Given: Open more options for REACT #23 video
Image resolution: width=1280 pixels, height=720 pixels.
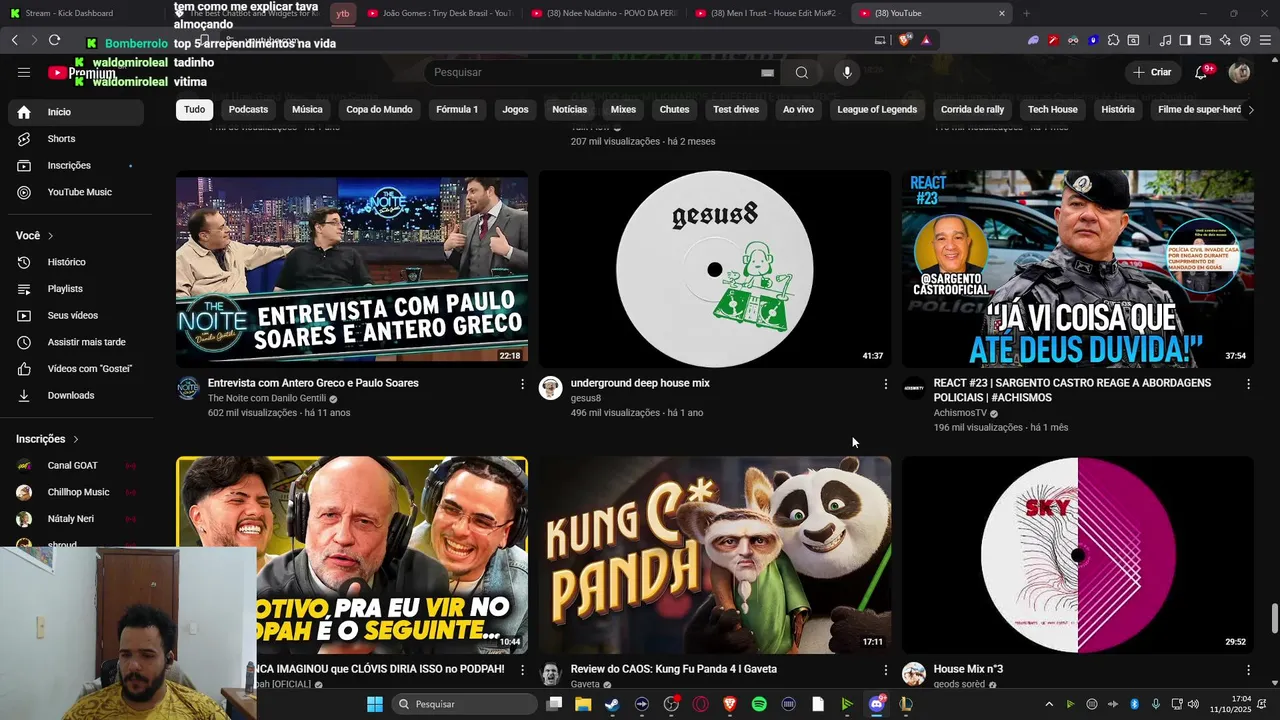Looking at the screenshot, I should pos(1248,384).
